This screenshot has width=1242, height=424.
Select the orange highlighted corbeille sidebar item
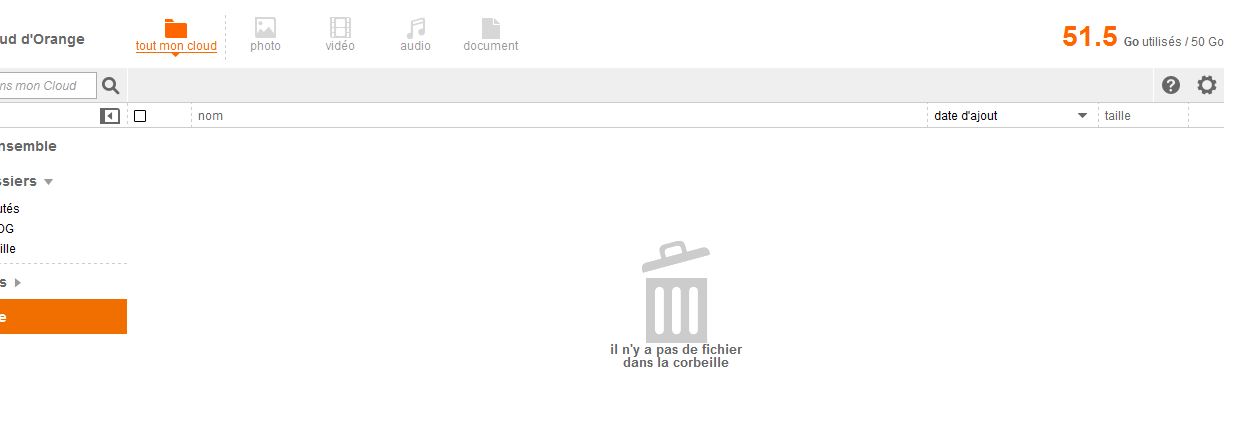(x=63, y=316)
